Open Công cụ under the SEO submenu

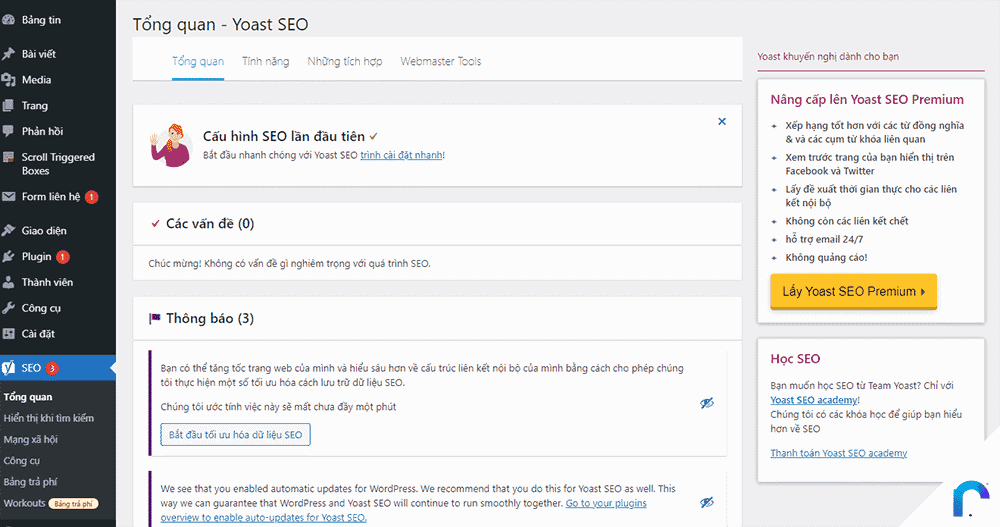[x=22, y=461]
